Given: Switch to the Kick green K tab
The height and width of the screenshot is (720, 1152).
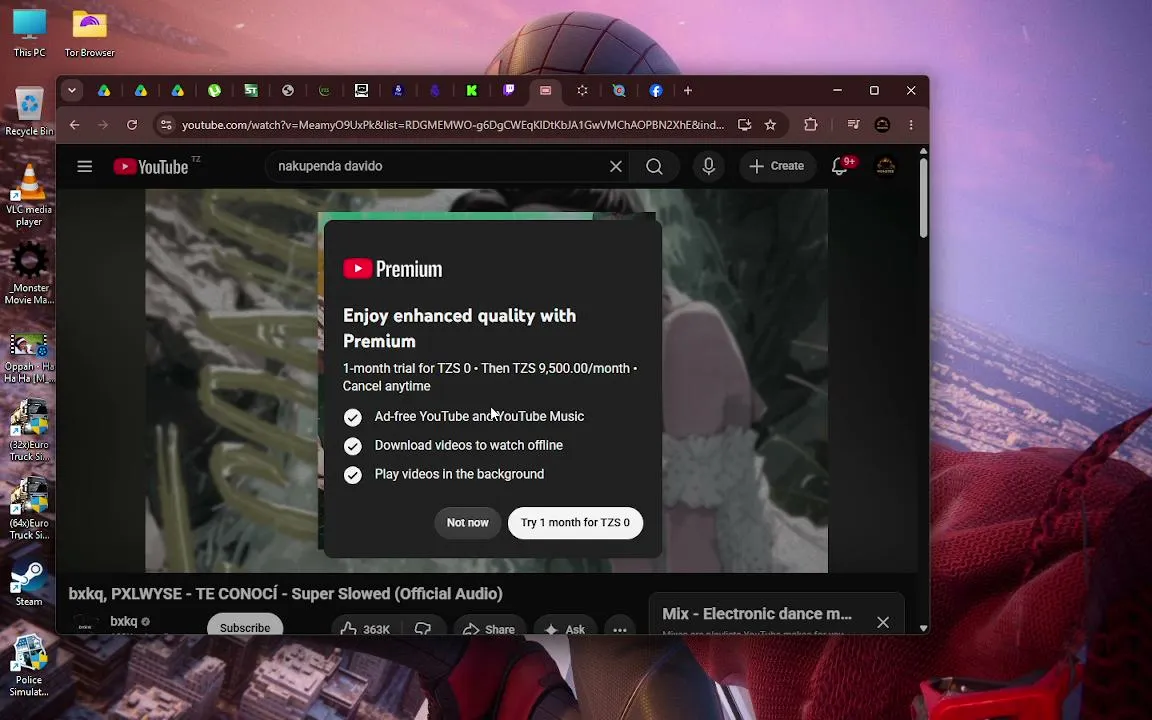Looking at the screenshot, I should point(472,90).
